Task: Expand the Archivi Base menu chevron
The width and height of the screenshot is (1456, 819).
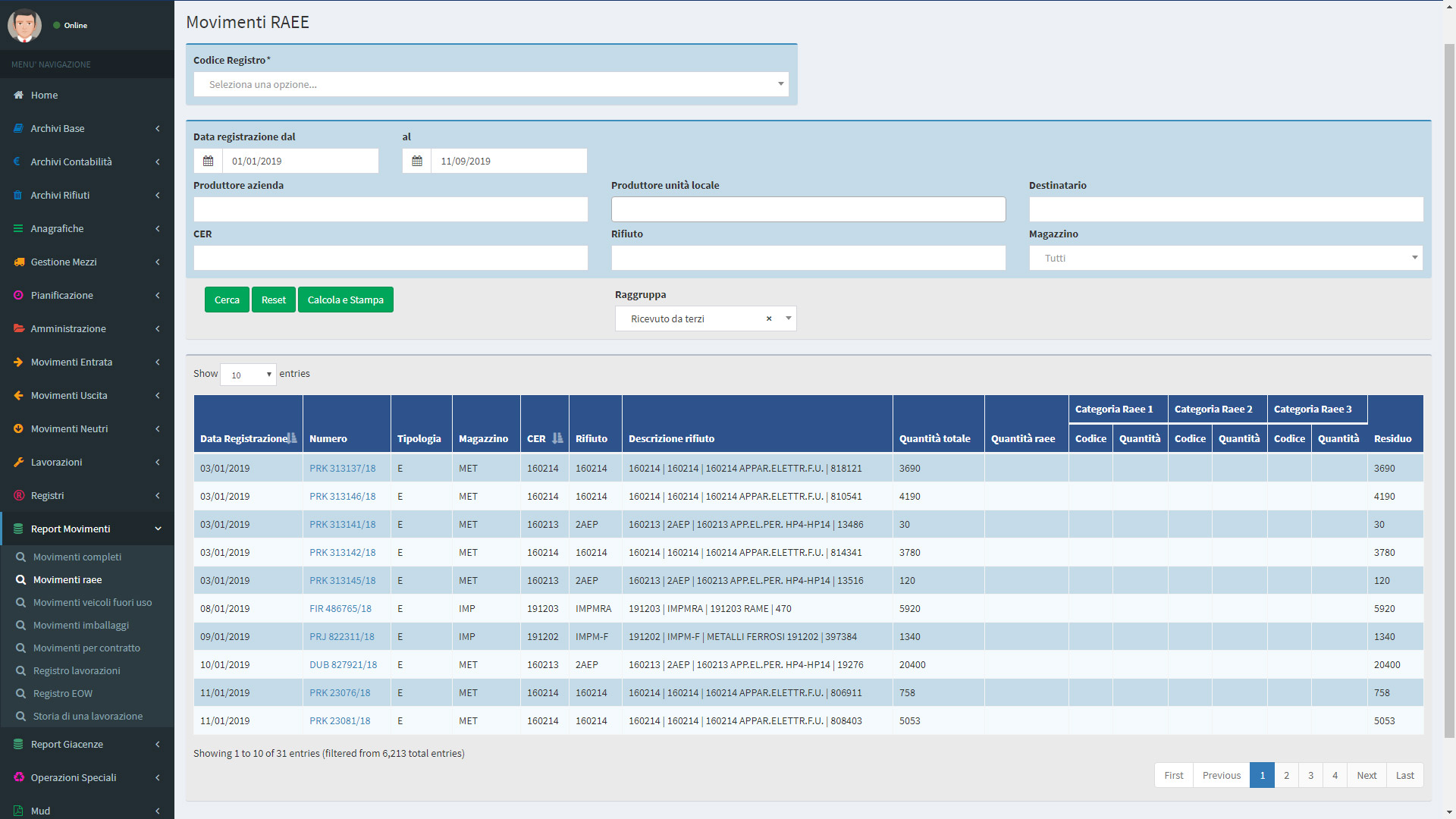Action: click(158, 128)
